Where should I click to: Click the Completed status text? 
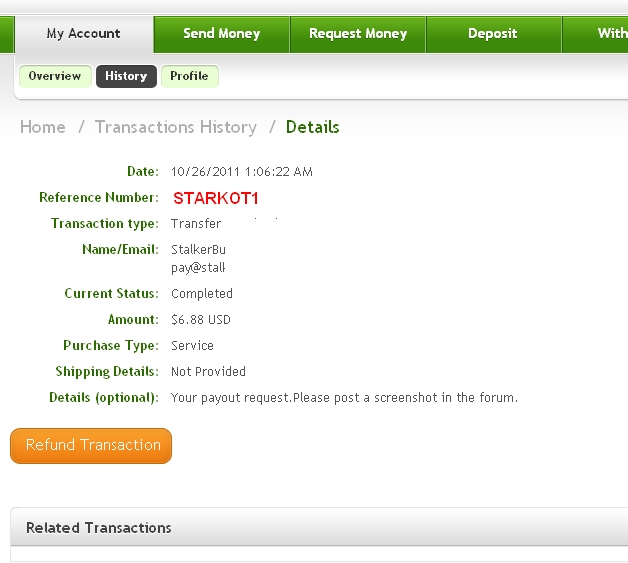[x=202, y=294]
